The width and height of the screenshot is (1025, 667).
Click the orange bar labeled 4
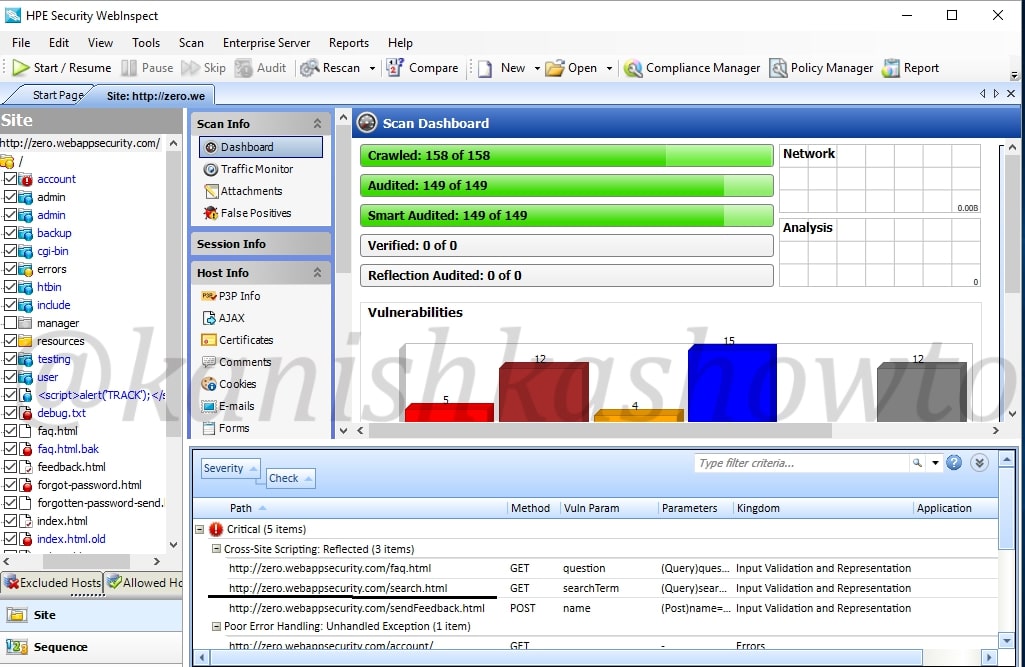[639, 416]
